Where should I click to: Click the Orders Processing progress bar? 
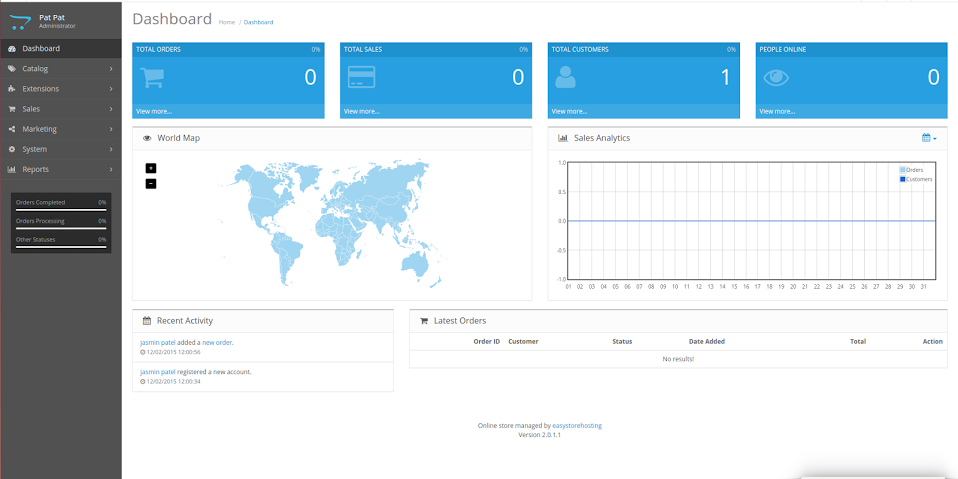(61, 229)
